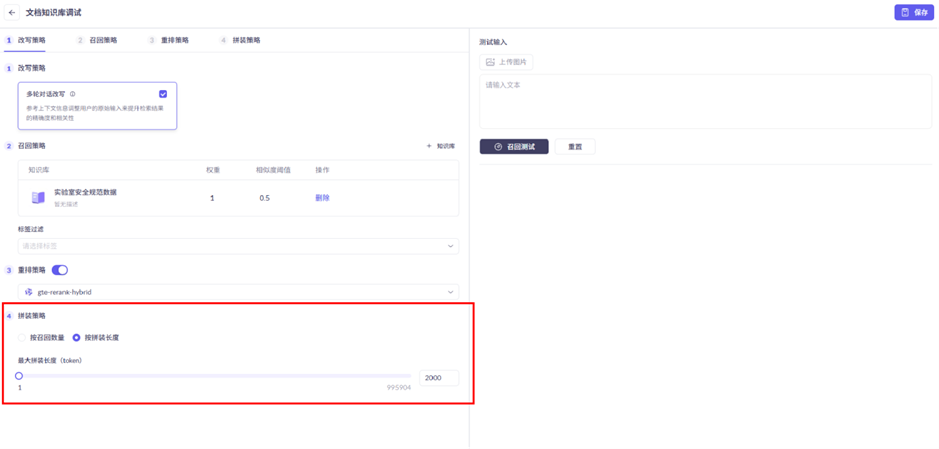
Task: Uncheck the 多轮对话改写 checkbox
Action: tap(163, 94)
